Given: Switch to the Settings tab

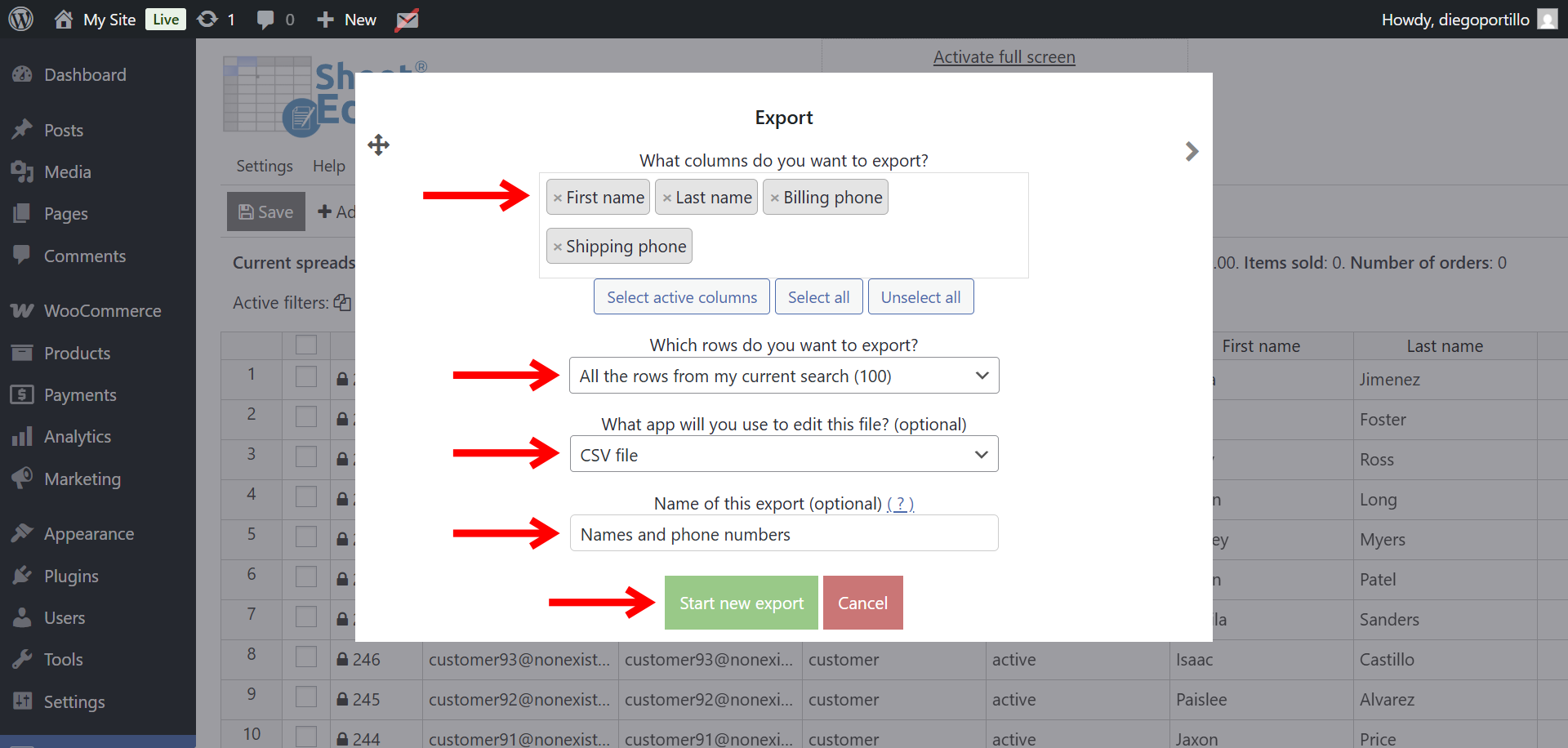Looking at the screenshot, I should pos(264,165).
